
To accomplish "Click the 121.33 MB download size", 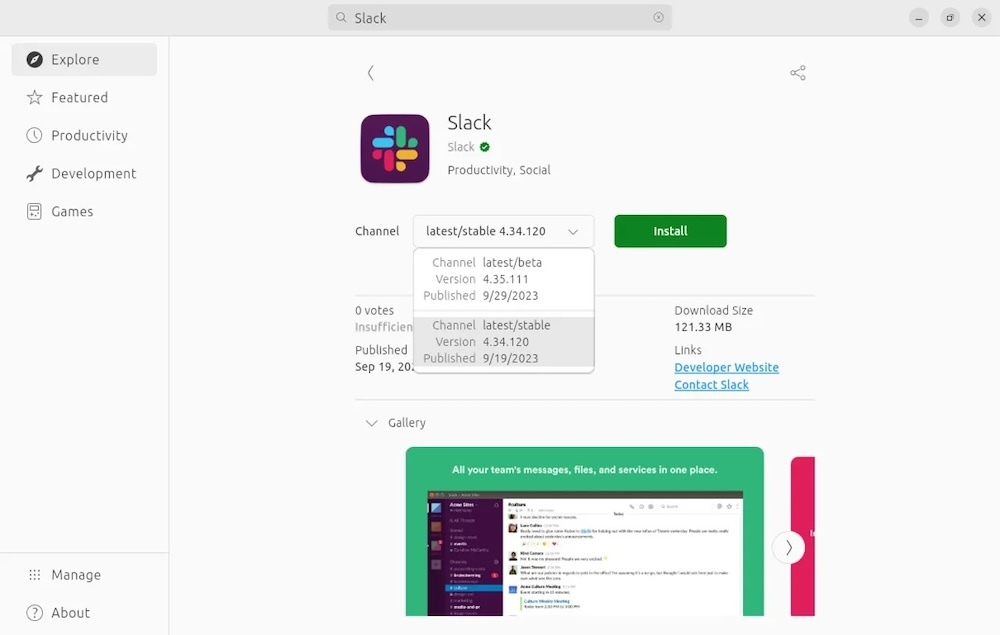I will tap(703, 327).
